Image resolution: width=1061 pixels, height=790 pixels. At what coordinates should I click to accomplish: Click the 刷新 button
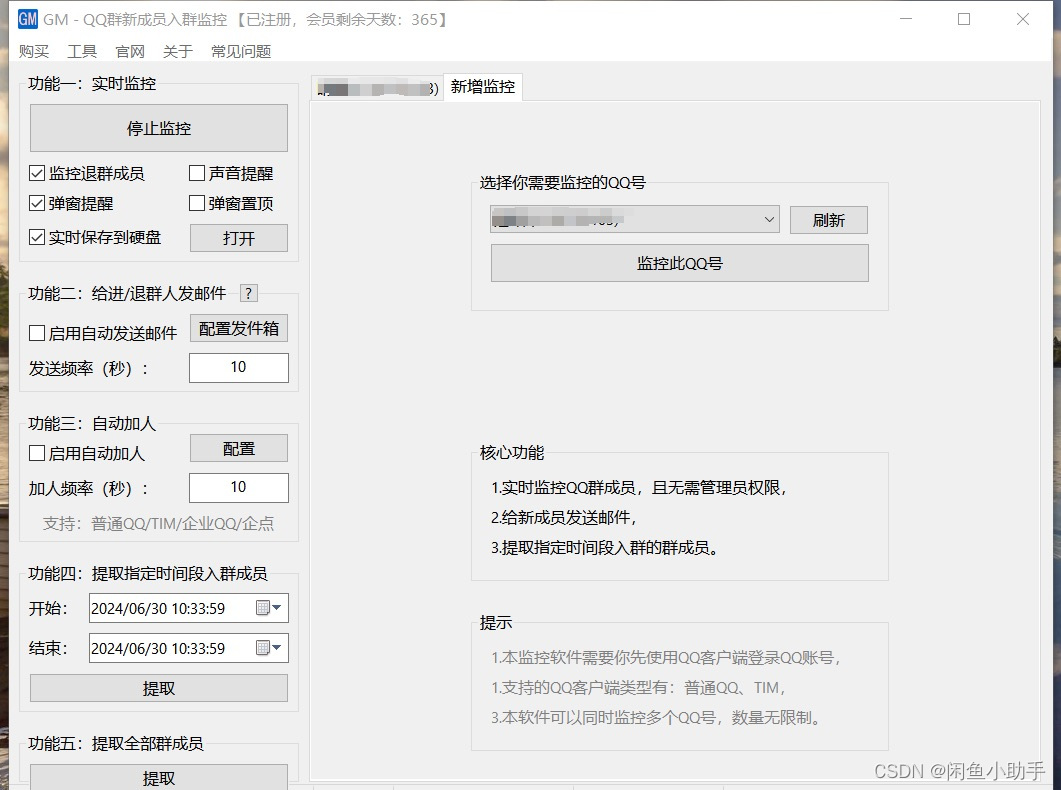[x=829, y=220]
